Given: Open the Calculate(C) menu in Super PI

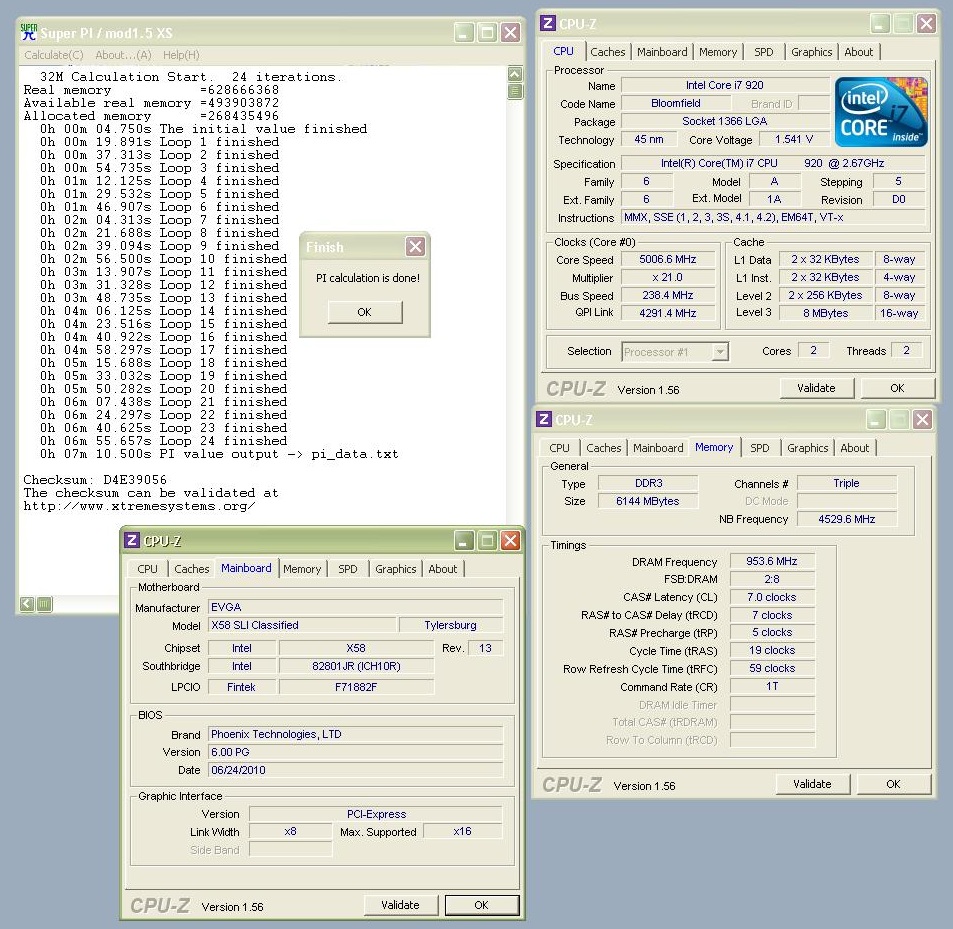Looking at the screenshot, I should [54, 55].
